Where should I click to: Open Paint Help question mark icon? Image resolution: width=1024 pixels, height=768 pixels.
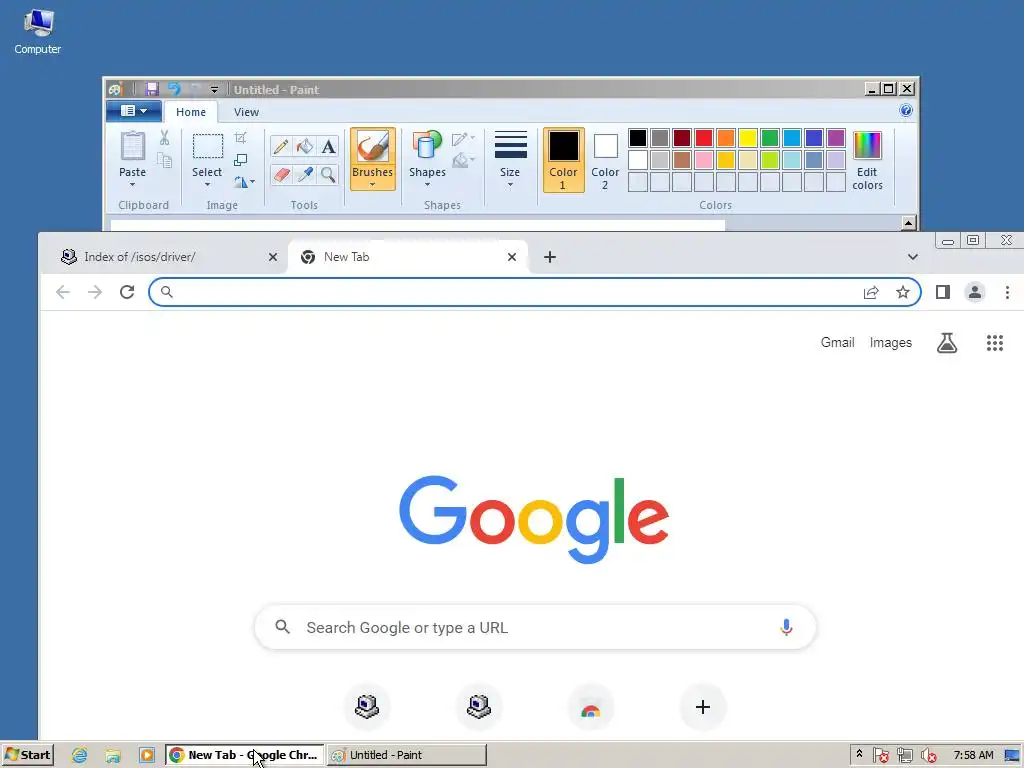906,110
